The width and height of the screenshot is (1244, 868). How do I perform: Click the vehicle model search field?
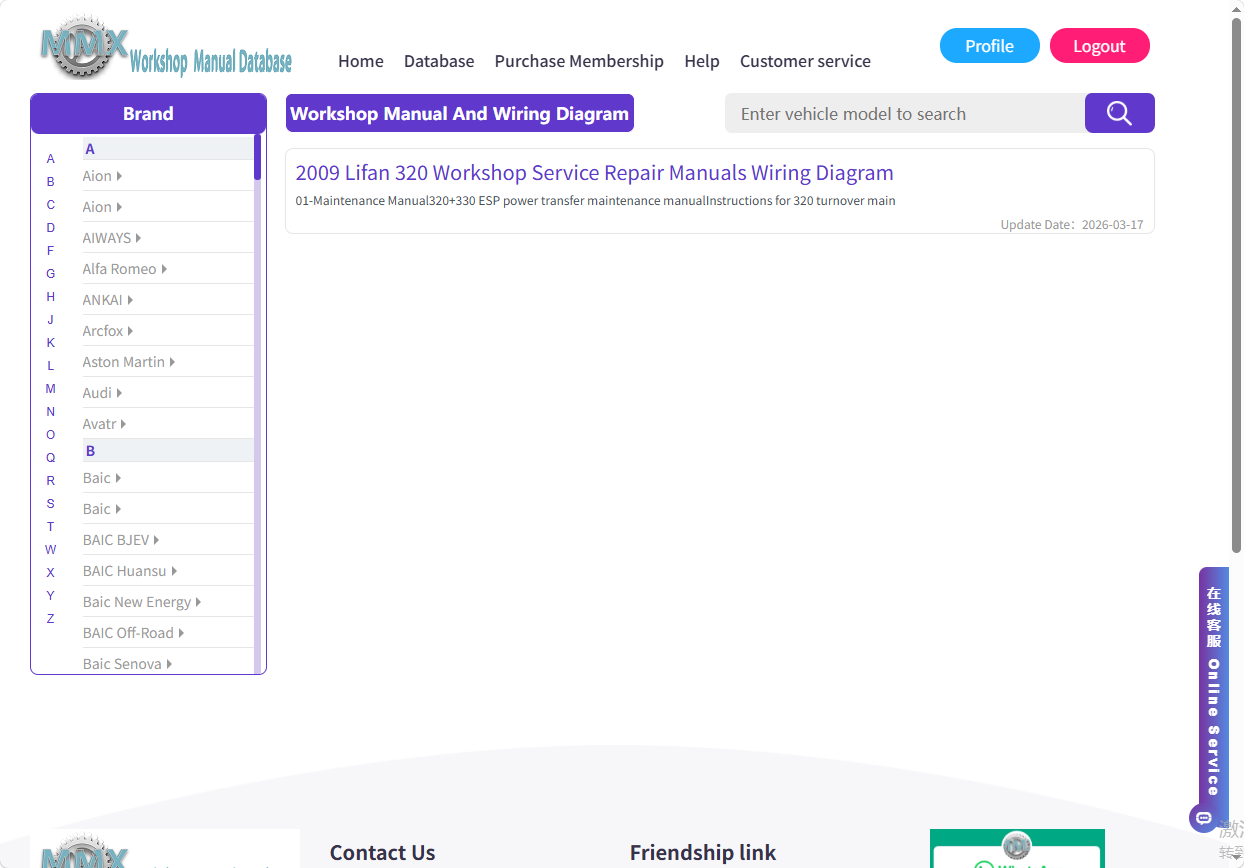tap(905, 113)
